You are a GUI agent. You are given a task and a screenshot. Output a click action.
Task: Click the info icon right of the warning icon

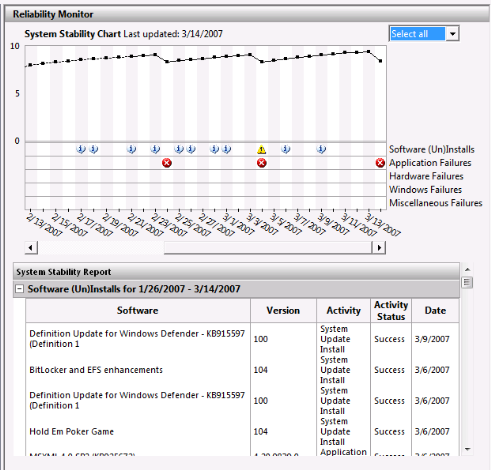pyautogui.click(x=286, y=149)
